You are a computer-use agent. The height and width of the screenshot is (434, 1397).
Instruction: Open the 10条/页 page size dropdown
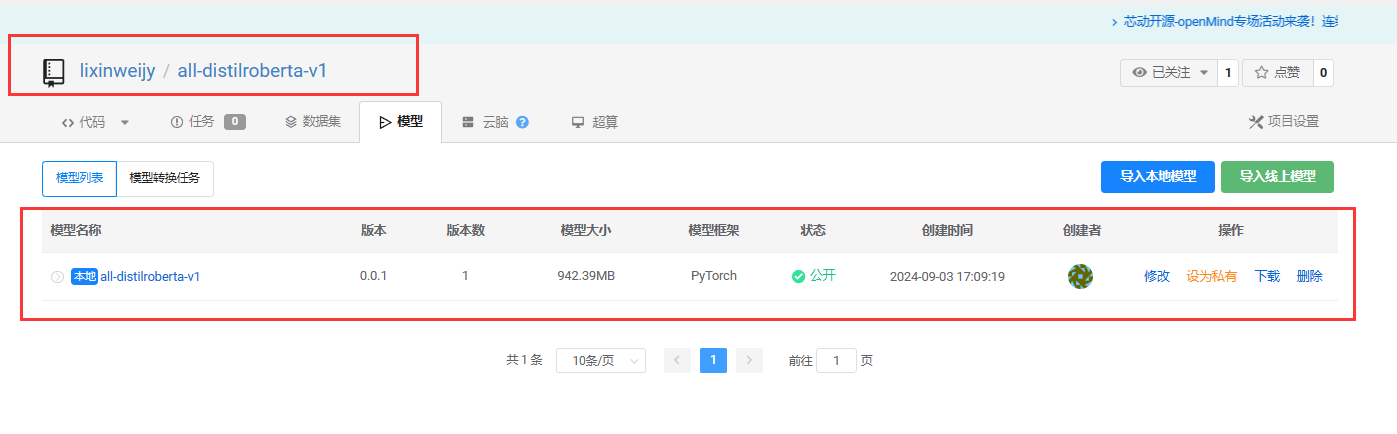(600, 361)
